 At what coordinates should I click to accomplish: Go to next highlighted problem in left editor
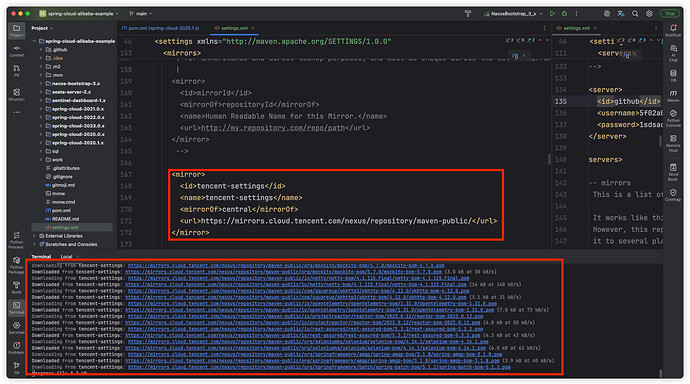[x=547, y=40]
